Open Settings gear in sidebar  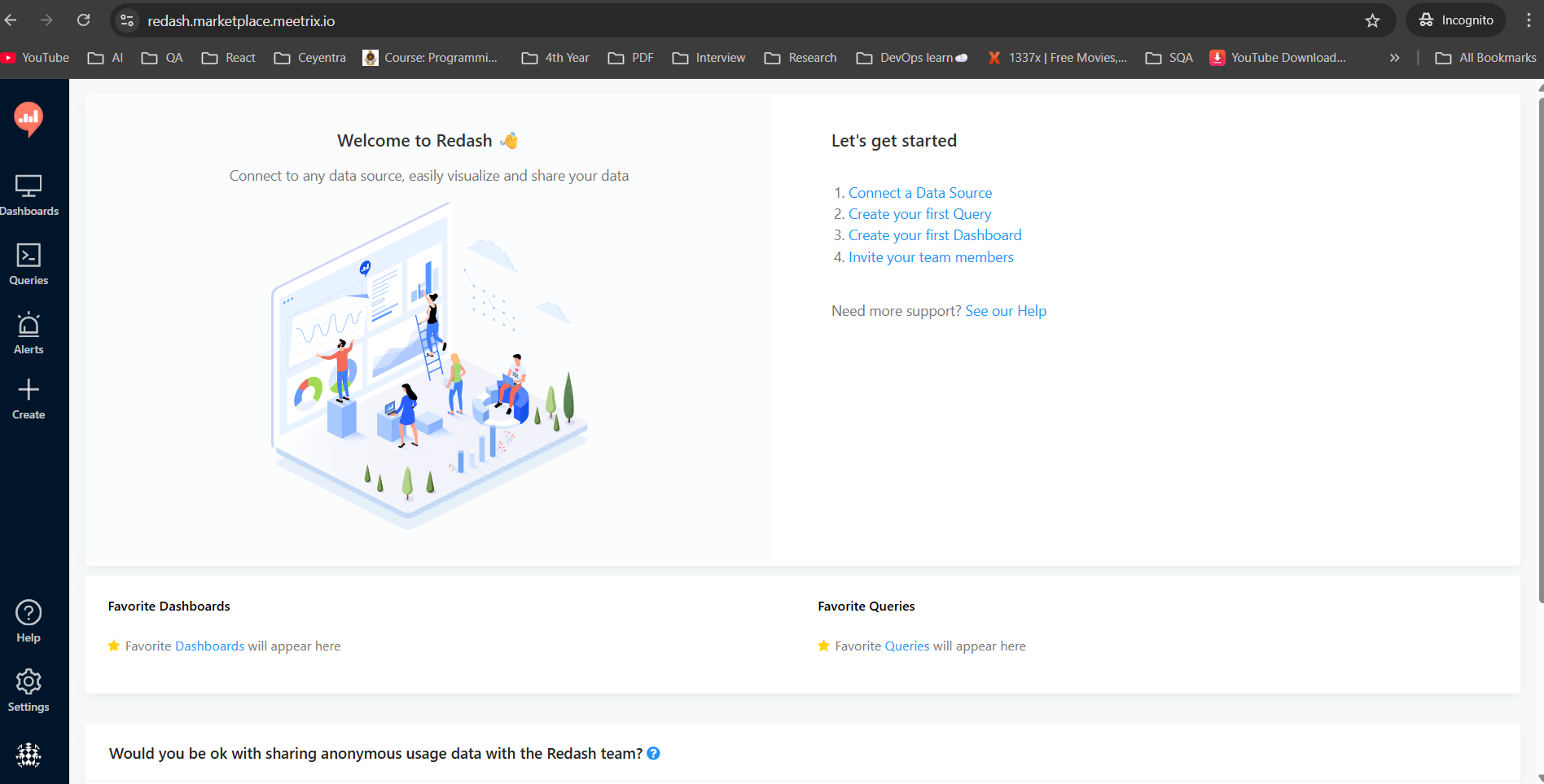point(29,690)
